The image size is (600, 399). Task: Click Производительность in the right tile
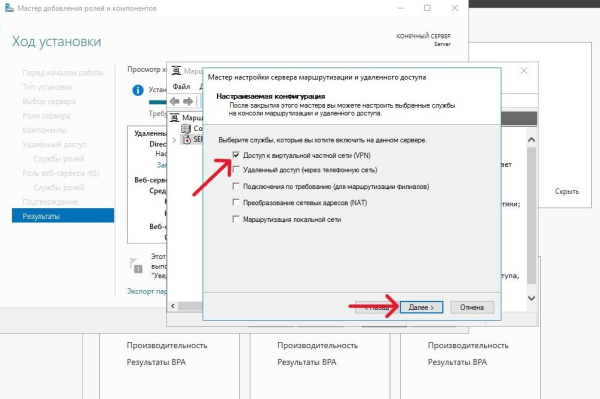coord(468,345)
